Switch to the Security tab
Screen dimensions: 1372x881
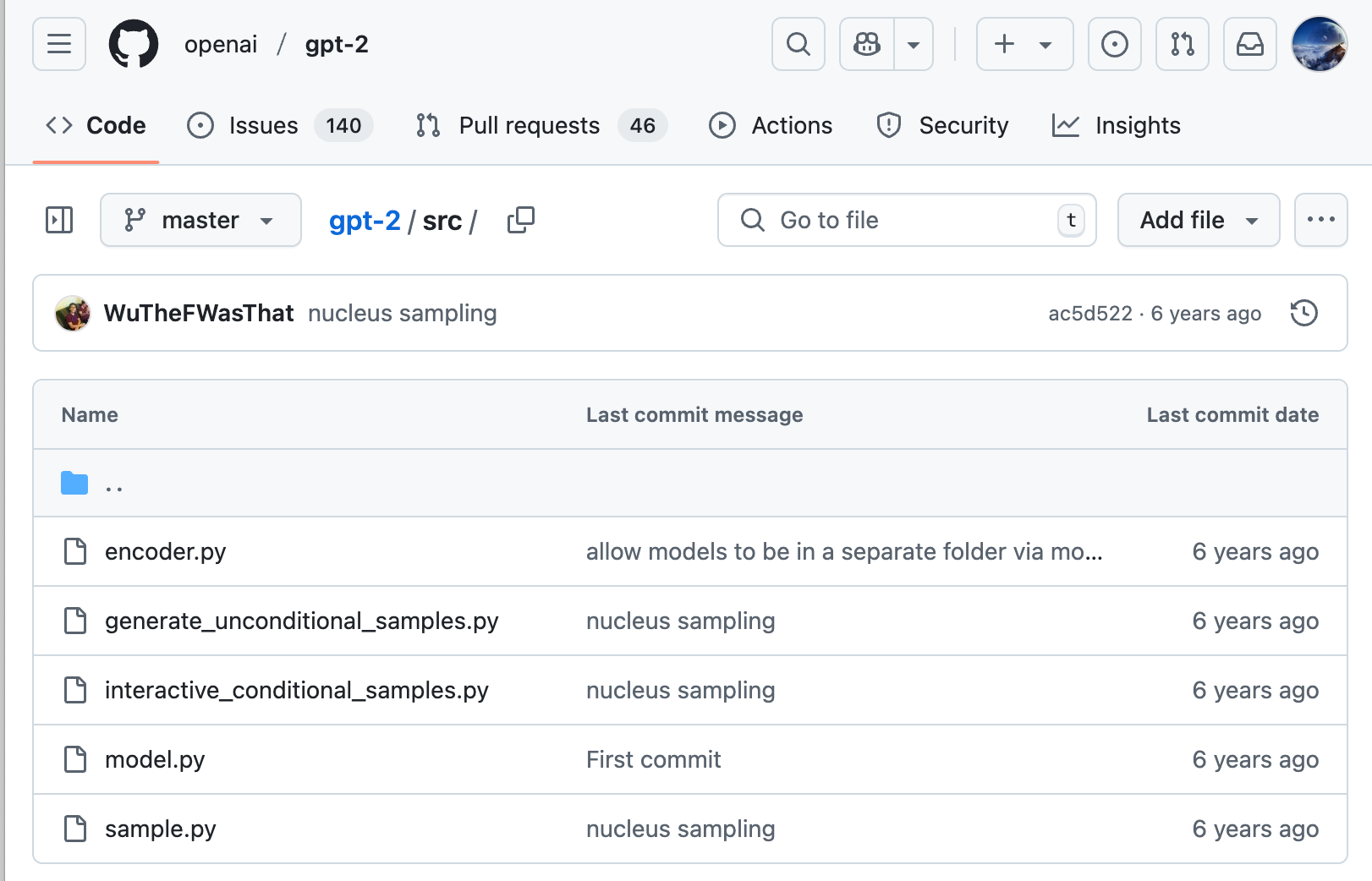click(942, 125)
